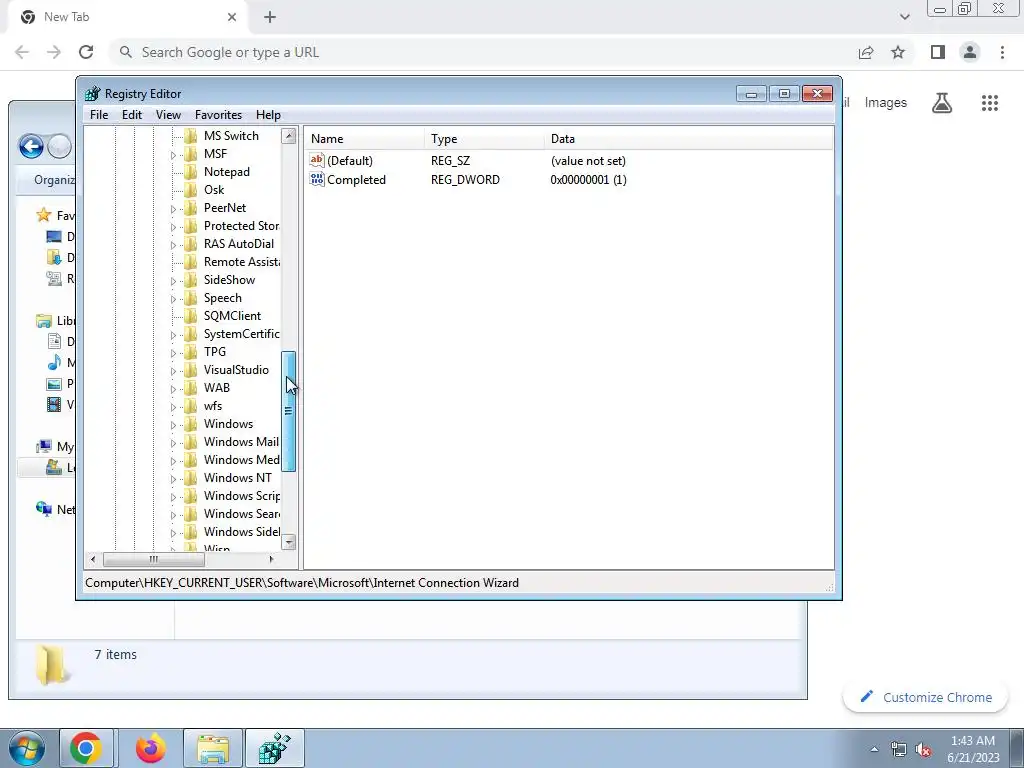1024x768 pixels.
Task: Click the tree vertical scrollbar thumb
Action: click(x=288, y=411)
